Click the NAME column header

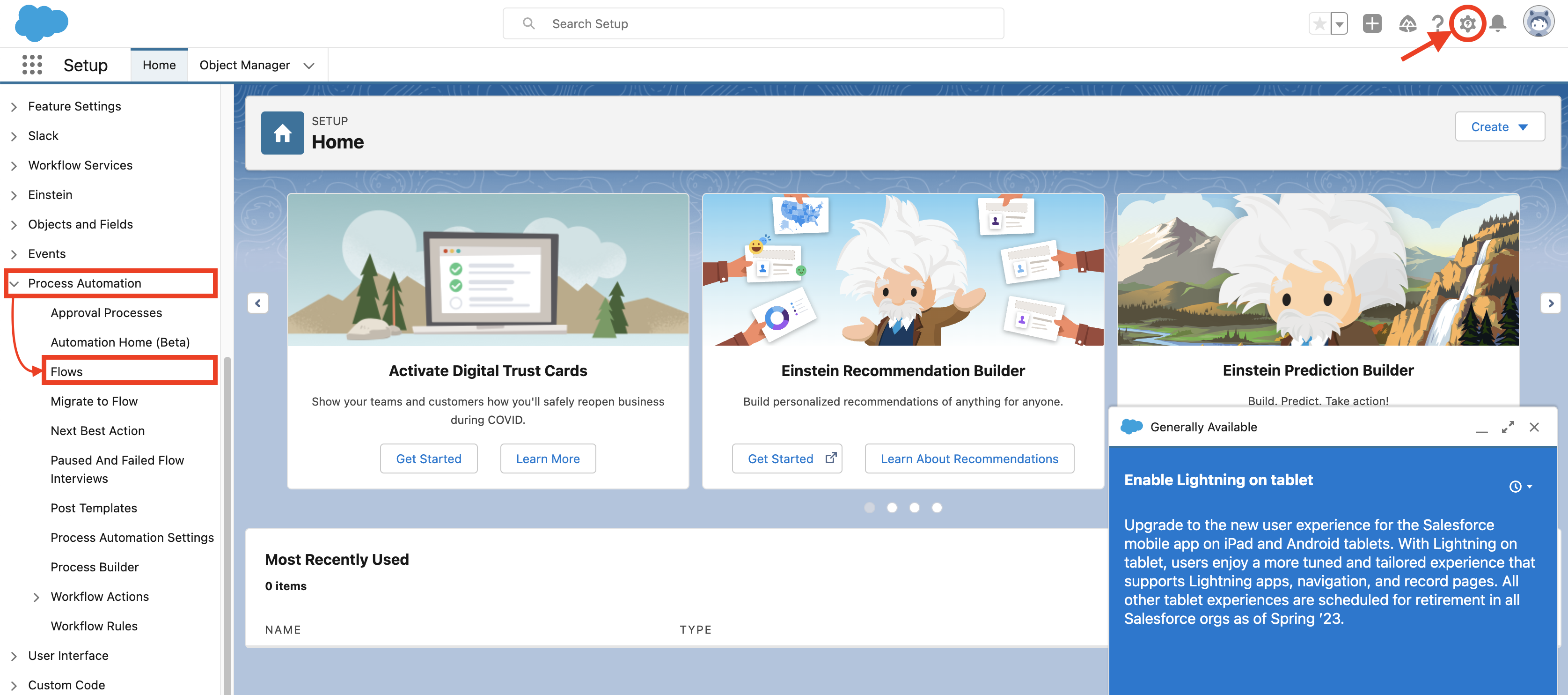283,630
